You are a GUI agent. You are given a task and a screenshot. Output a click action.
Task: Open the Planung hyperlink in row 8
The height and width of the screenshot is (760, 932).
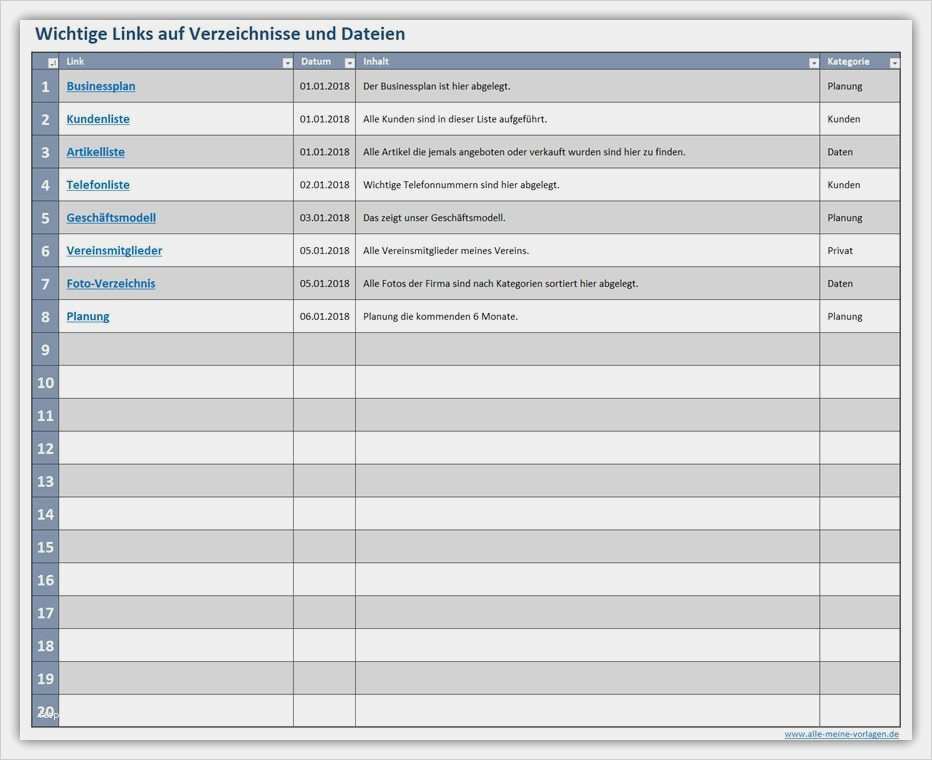87,316
